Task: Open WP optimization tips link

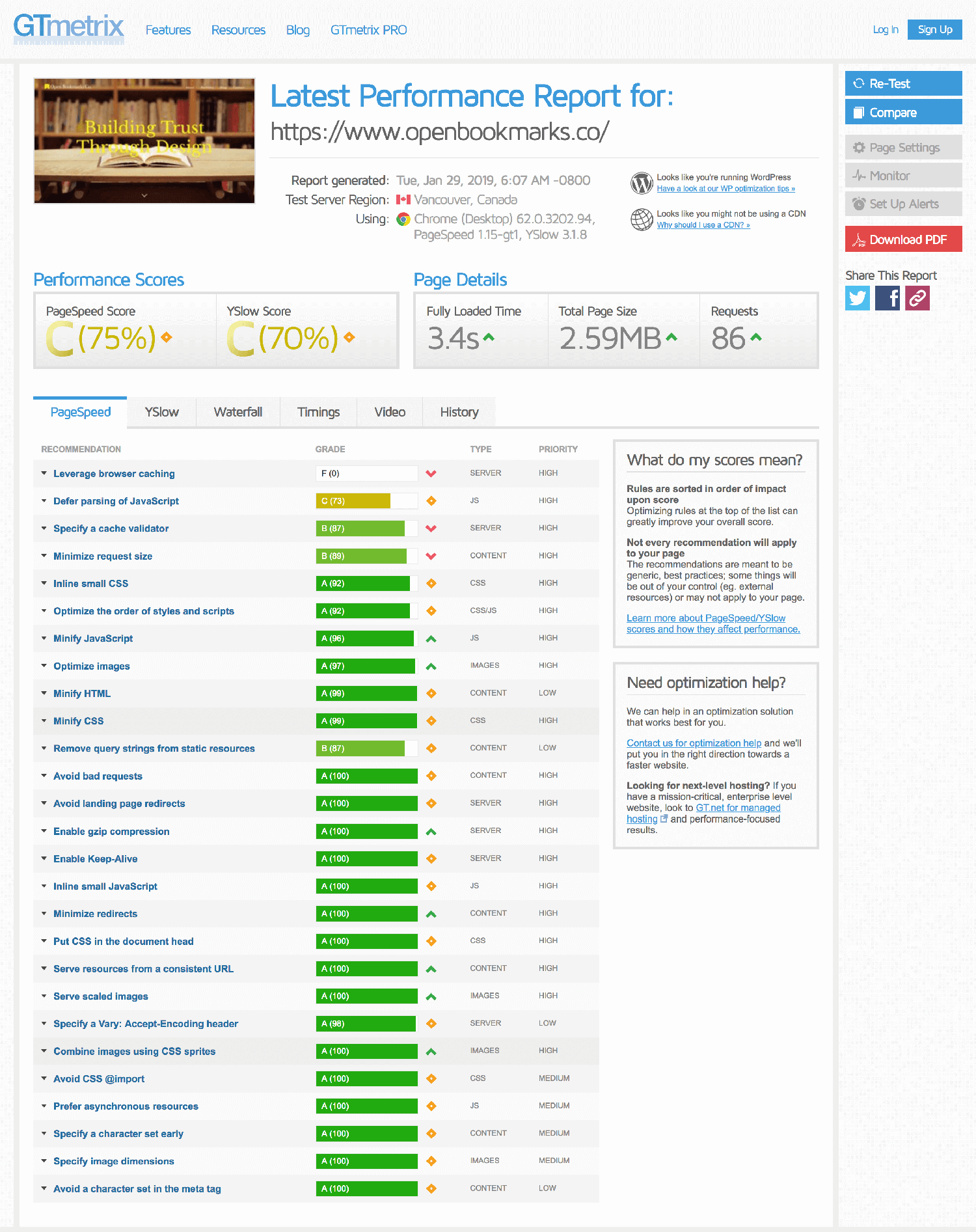Action: tap(725, 189)
